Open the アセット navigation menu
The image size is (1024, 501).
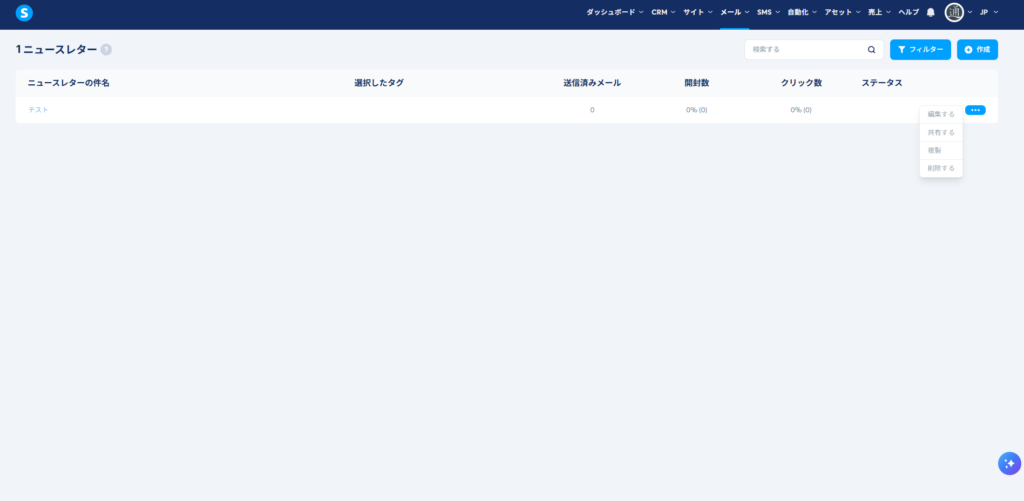tap(843, 12)
